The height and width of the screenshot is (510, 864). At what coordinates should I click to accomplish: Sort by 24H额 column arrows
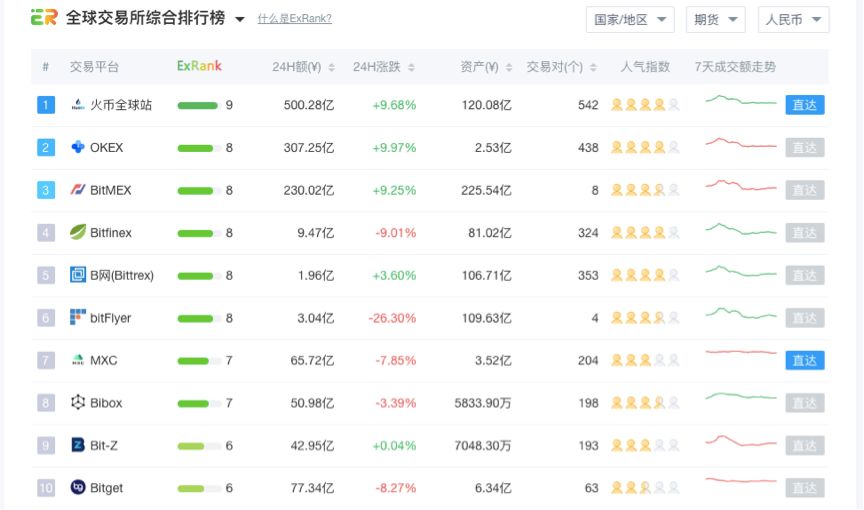coord(332,67)
